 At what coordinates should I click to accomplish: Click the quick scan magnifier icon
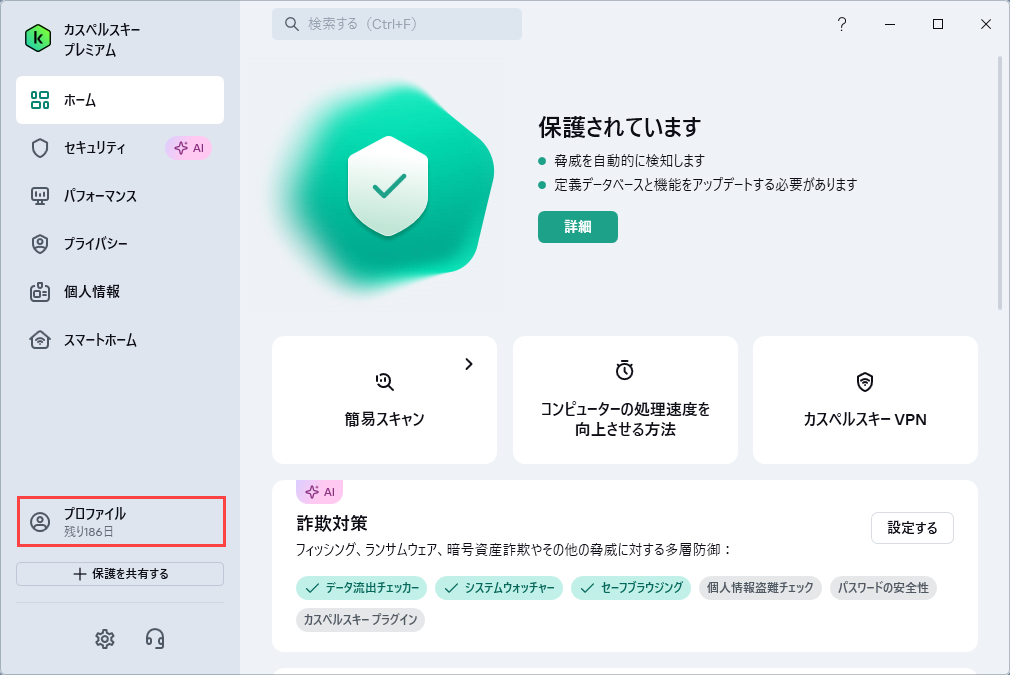pyautogui.click(x=385, y=382)
